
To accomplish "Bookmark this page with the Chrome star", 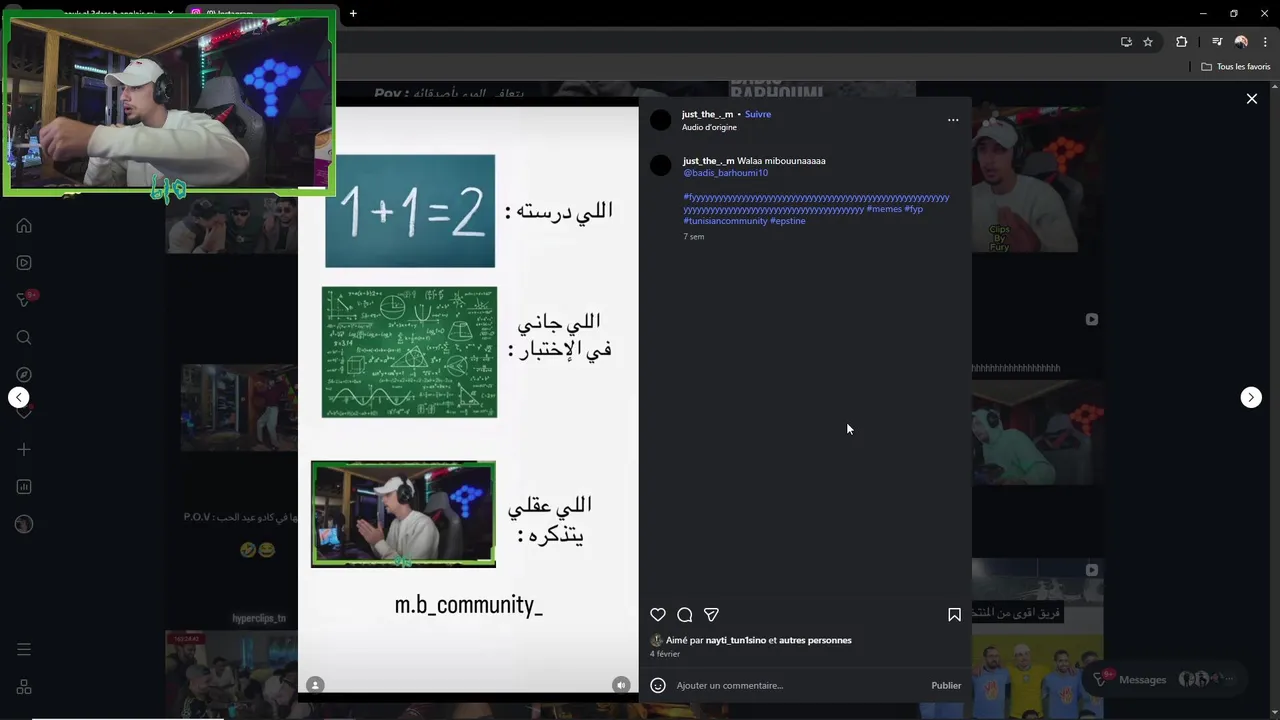I will click(1148, 42).
